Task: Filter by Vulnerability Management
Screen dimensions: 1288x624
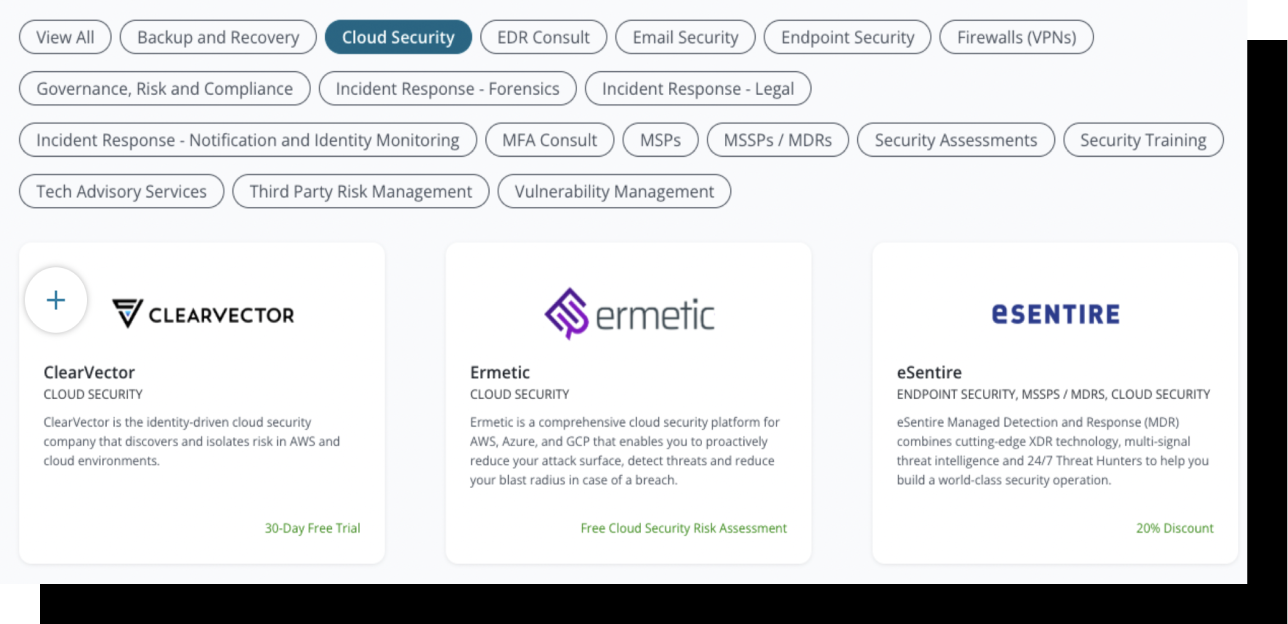Action: 614,191
